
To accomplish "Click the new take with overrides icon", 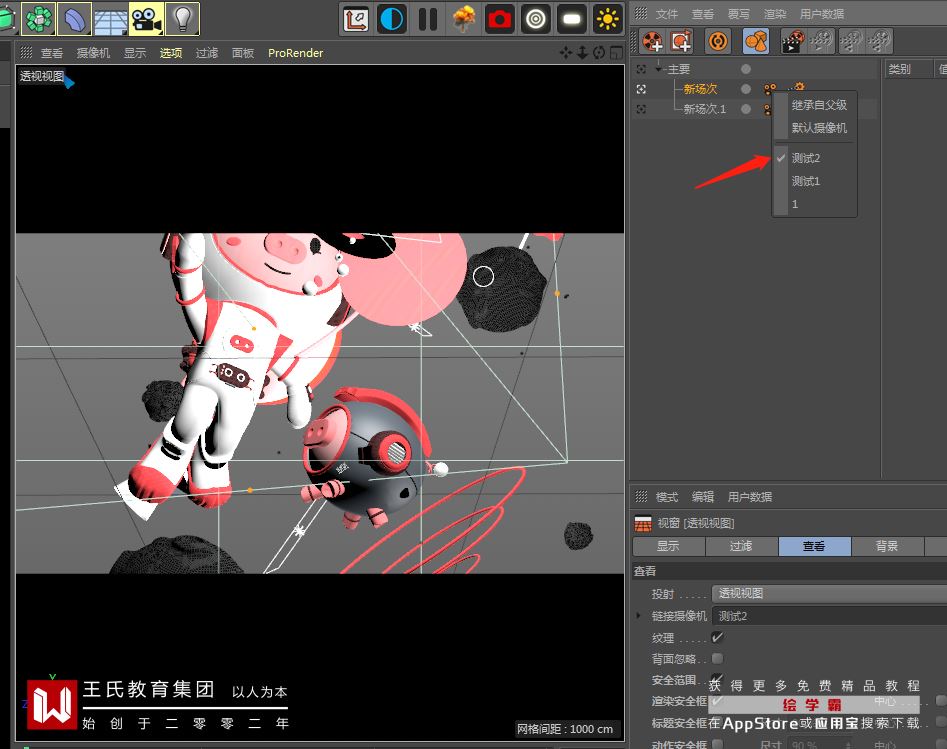I will 681,42.
